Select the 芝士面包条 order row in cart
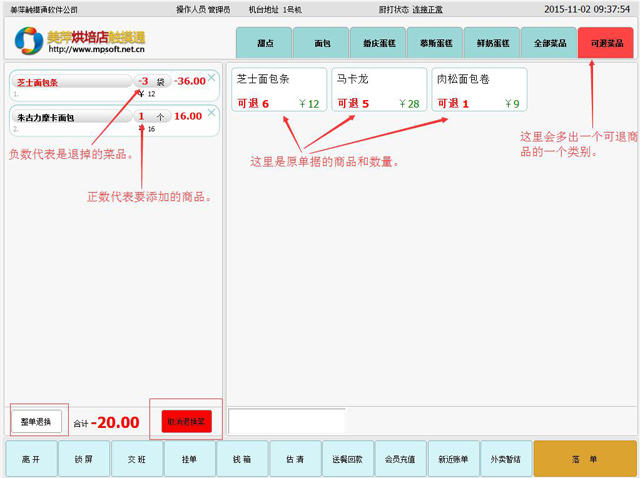This screenshot has width=640, height=478. pyautogui.click(x=70, y=86)
